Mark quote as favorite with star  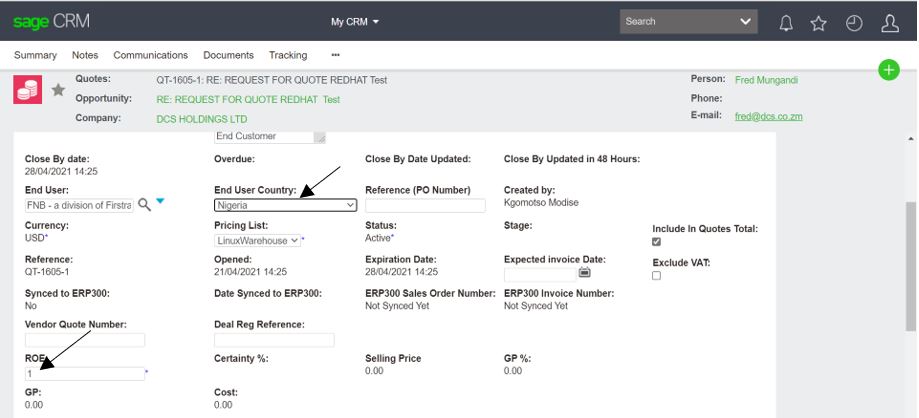58,90
